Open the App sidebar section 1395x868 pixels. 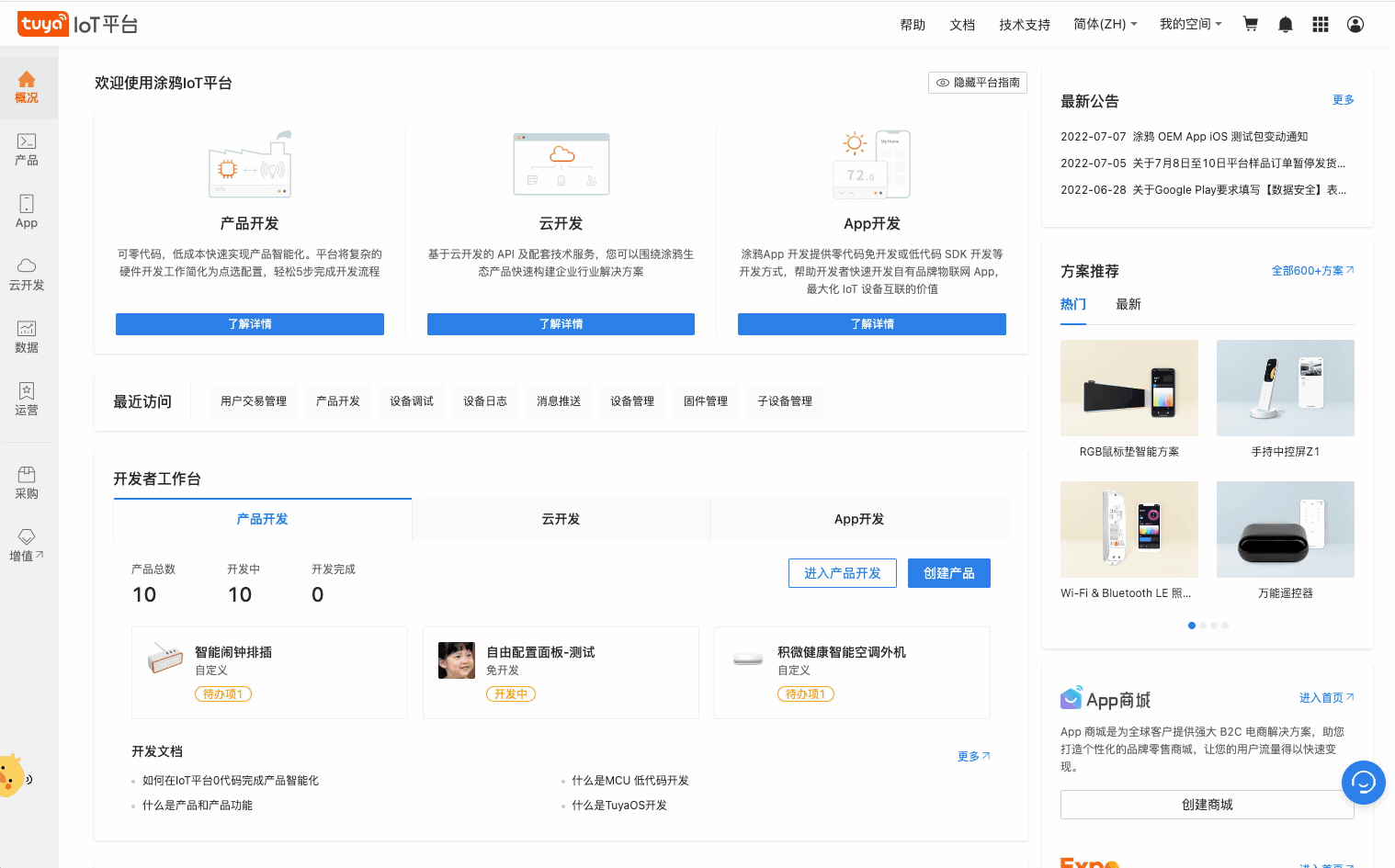(x=27, y=212)
